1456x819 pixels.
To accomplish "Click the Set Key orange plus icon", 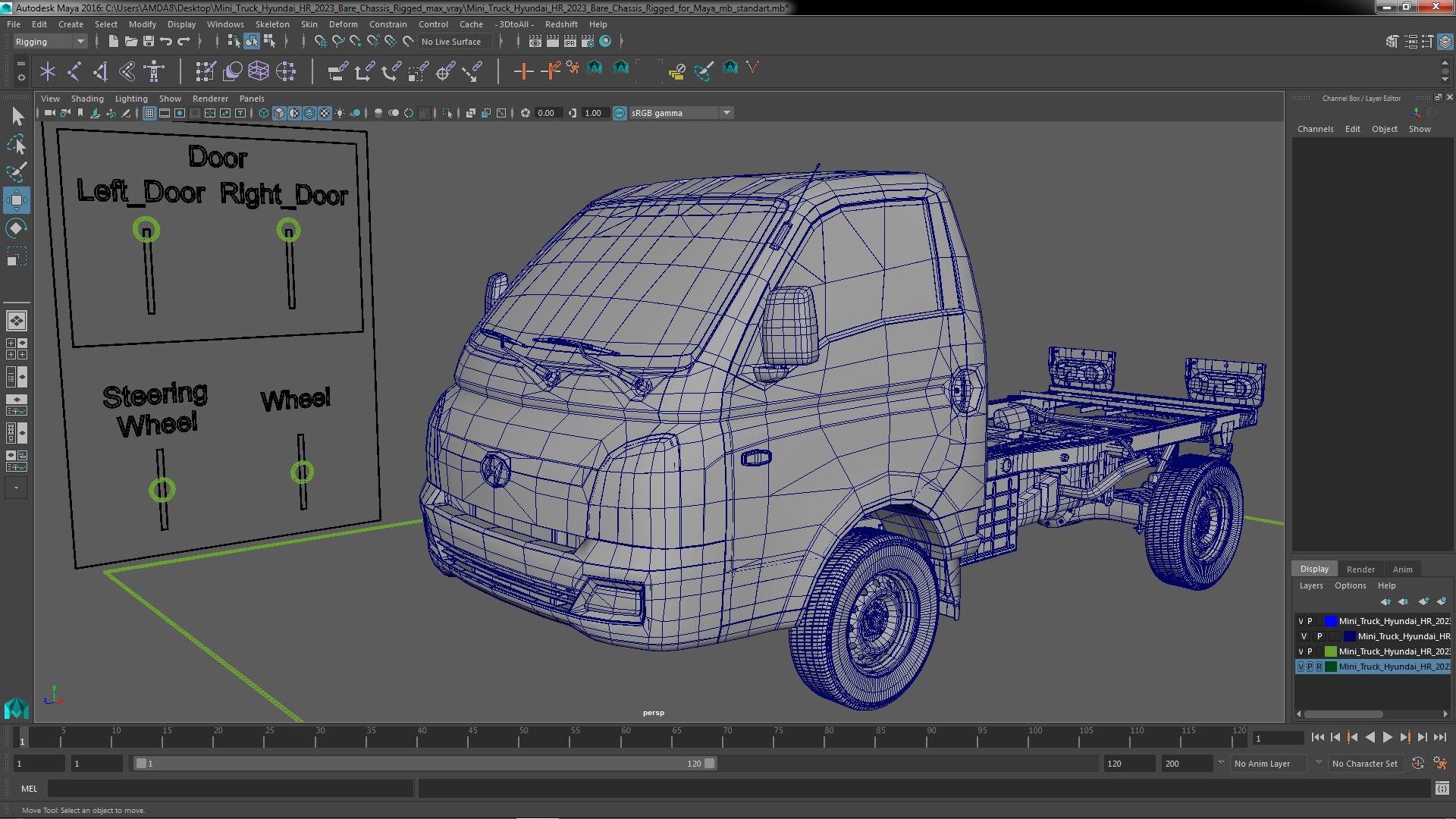I will 522,71.
